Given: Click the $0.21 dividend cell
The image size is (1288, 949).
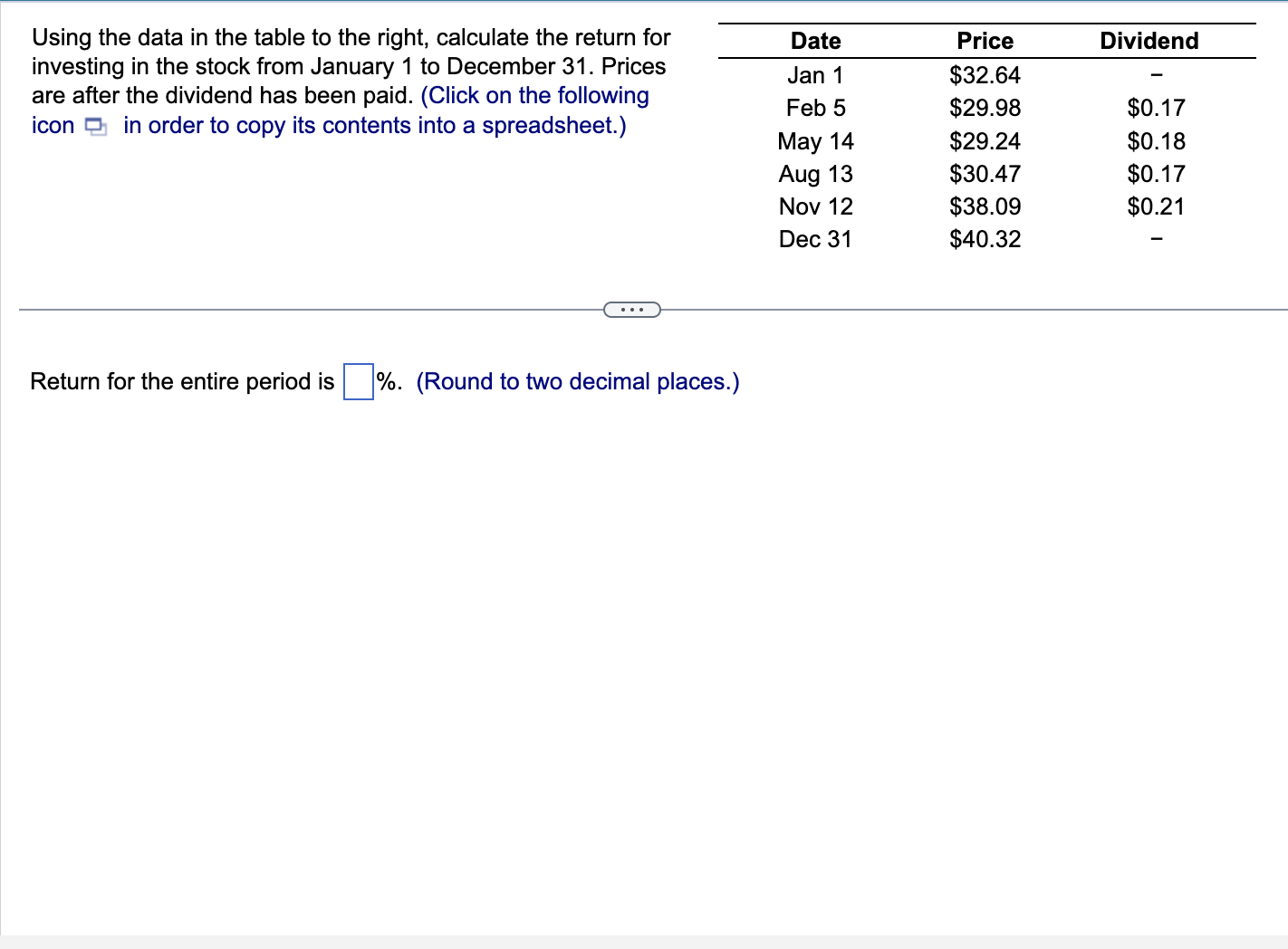Looking at the screenshot, I should click(1156, 206).
